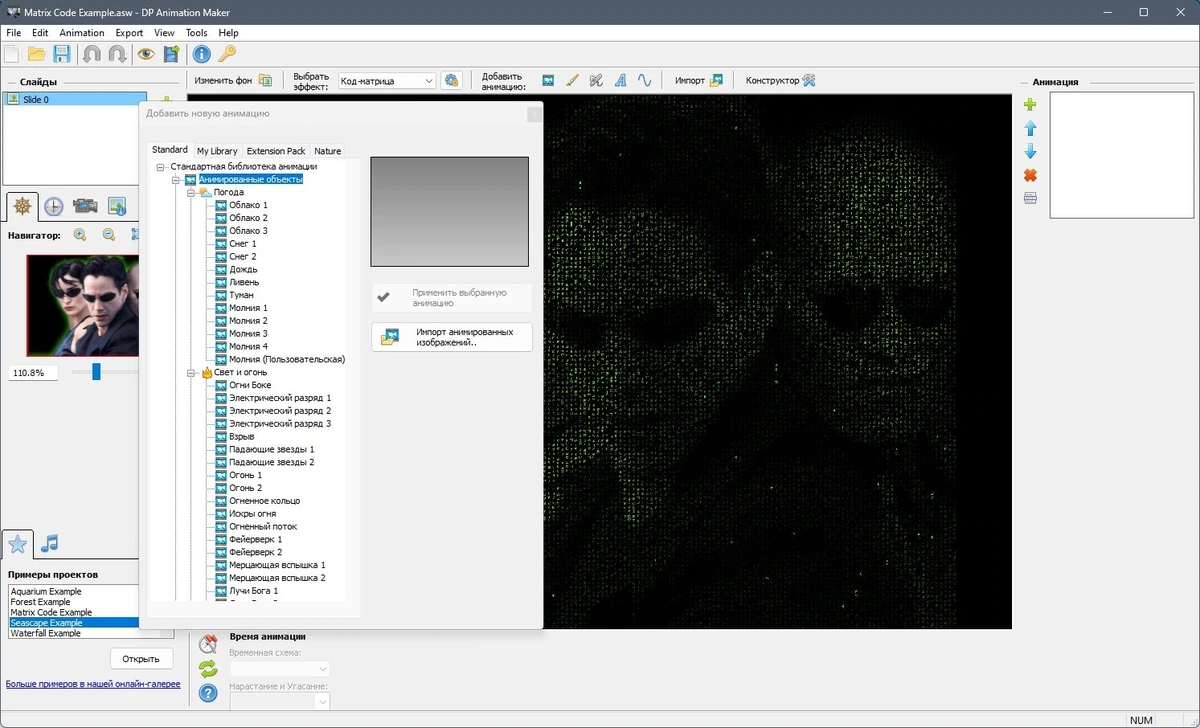Screen dimensions: 1200x728
Task: Click the Redo arrow icon
Action: tap(117, 54)
